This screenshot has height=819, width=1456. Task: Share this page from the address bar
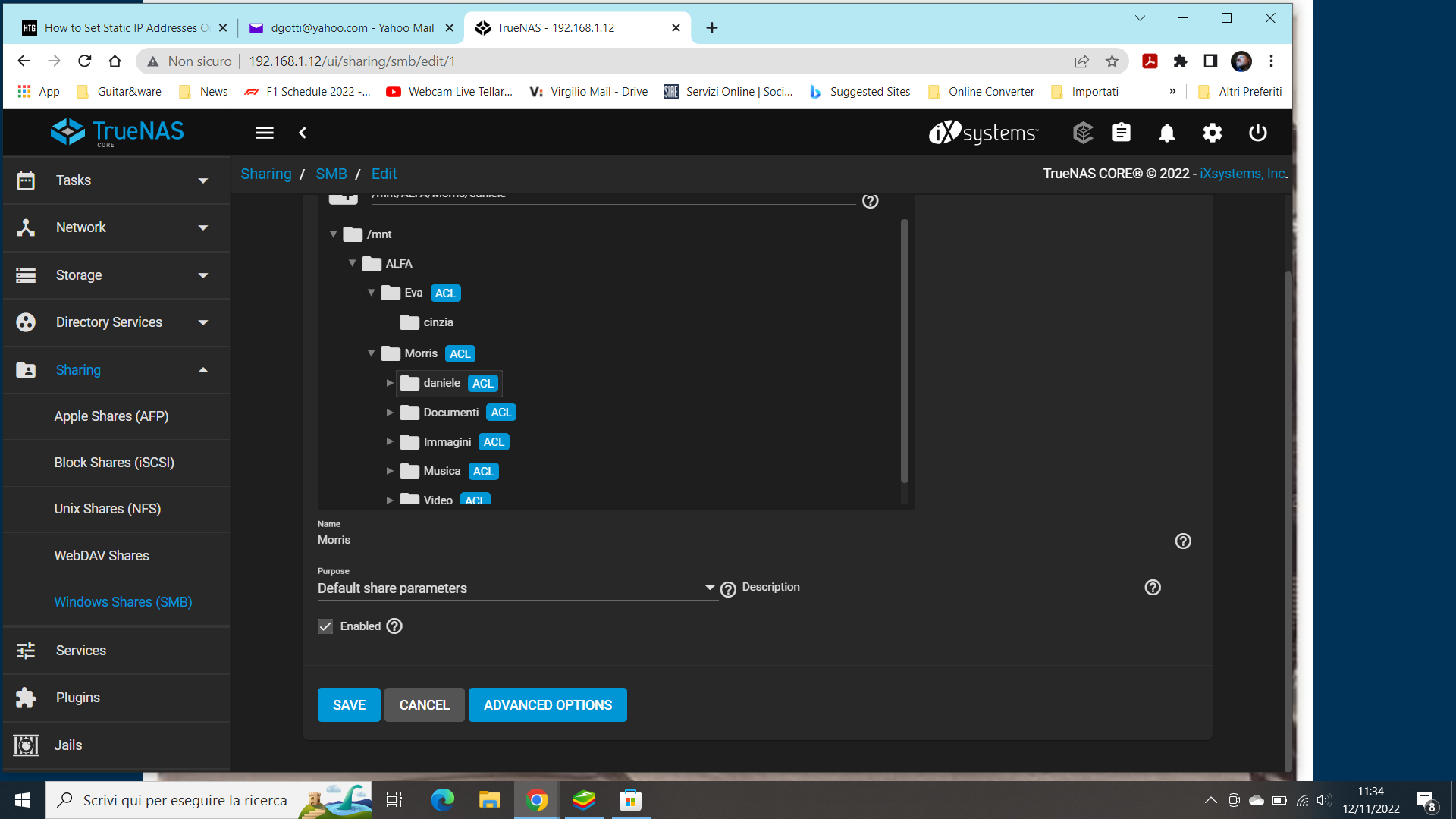(1081, 61)
